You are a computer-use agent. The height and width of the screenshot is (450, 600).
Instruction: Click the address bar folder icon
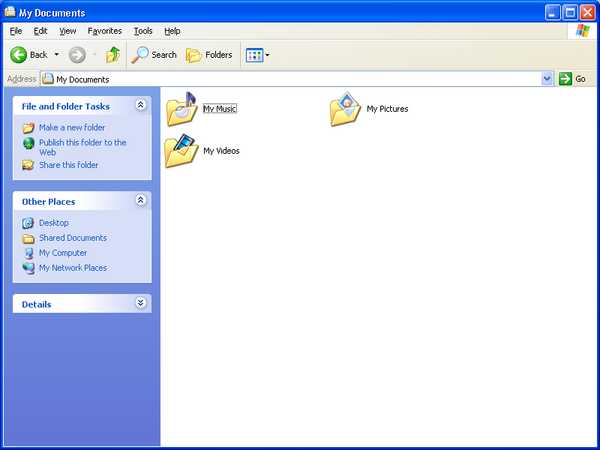pos(48,79)
